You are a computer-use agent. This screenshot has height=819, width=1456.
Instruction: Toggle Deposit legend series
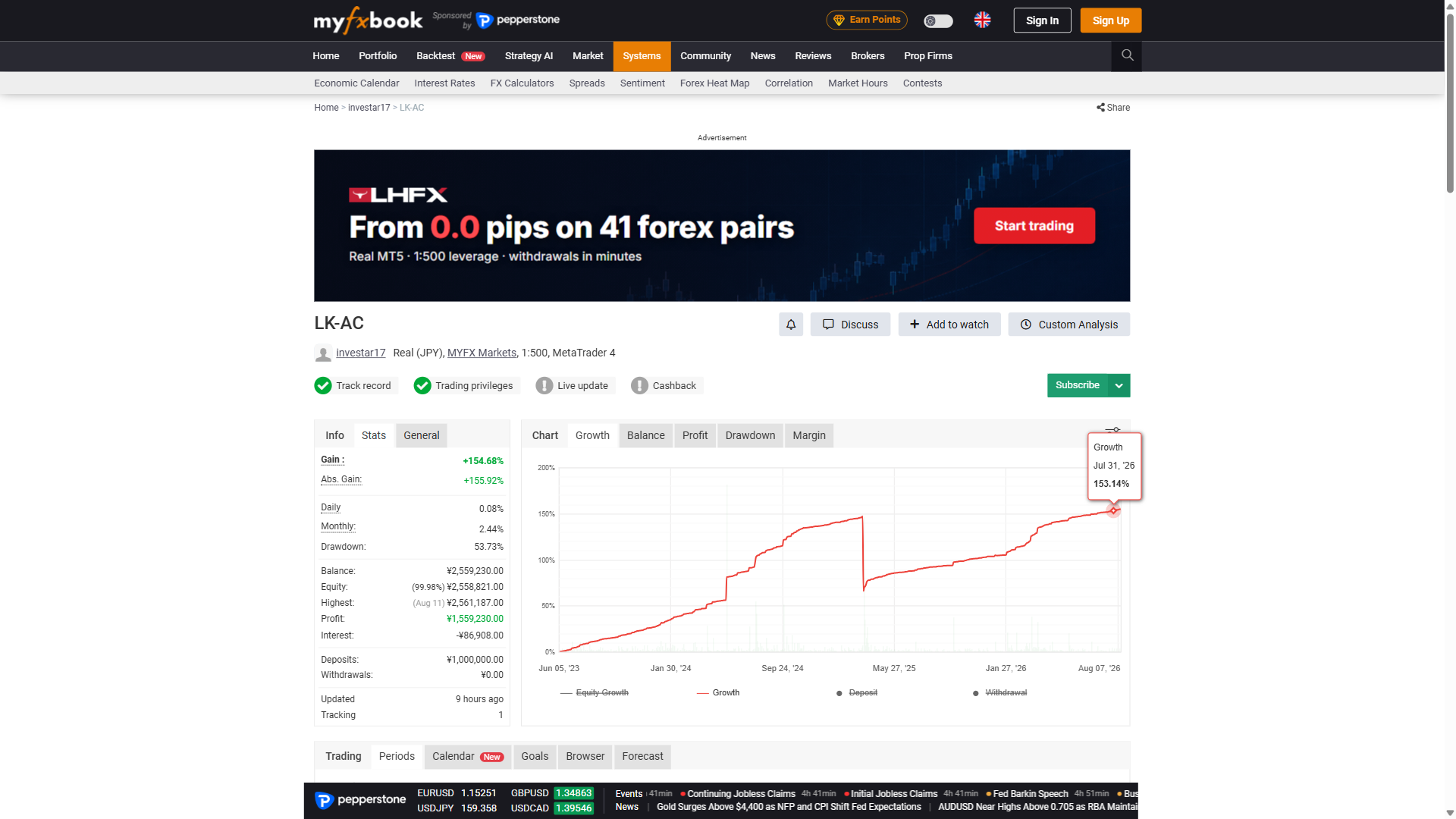click(x=857, y=693)
